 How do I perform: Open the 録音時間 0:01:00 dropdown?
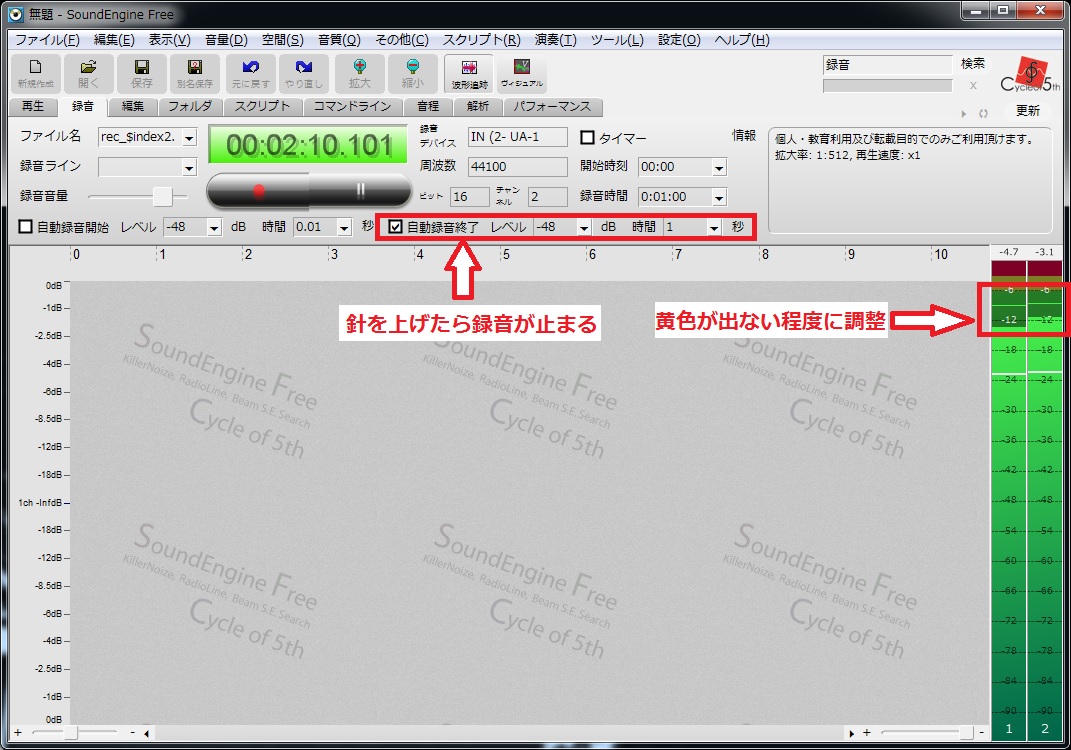pos(719,197)
